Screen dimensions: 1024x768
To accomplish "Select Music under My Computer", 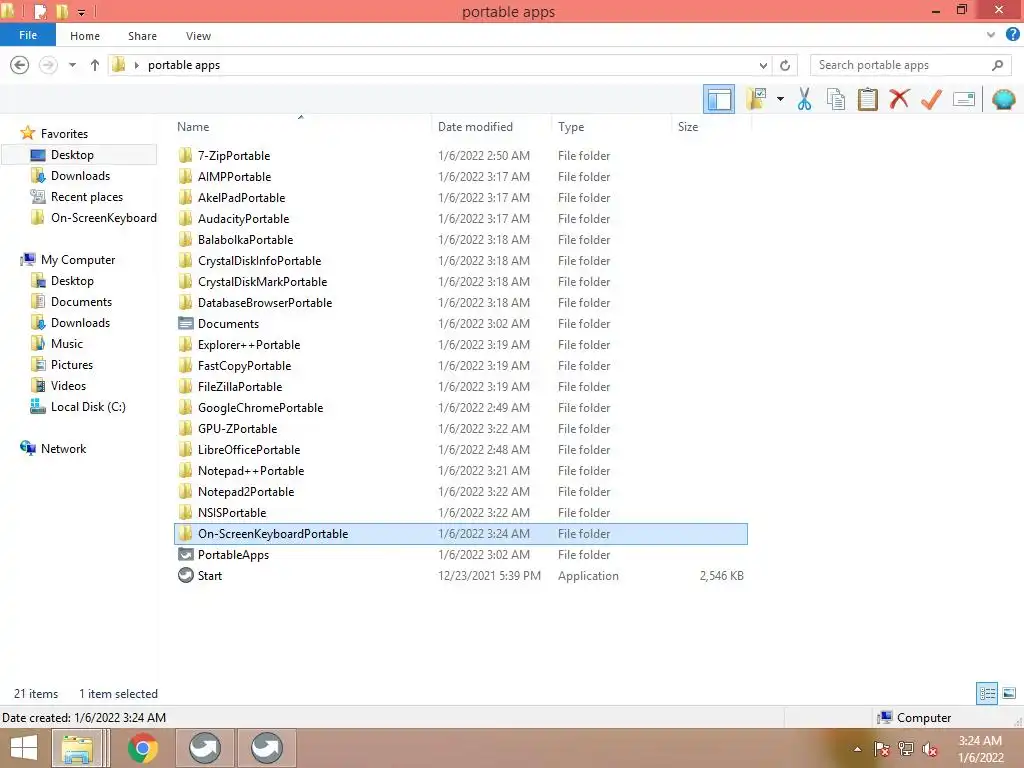I will [x=67, y=344].
